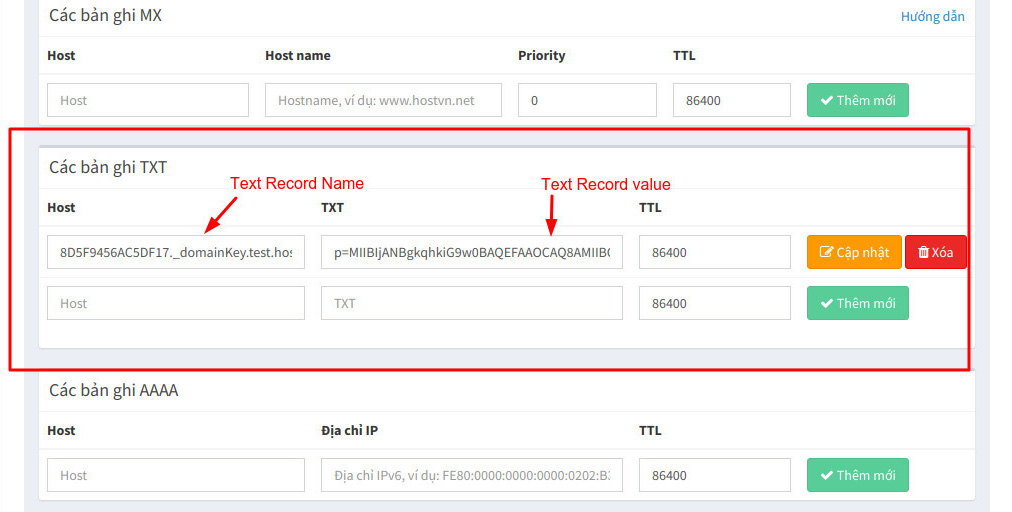Click the pencil icon on Cập nhật button

826,252
